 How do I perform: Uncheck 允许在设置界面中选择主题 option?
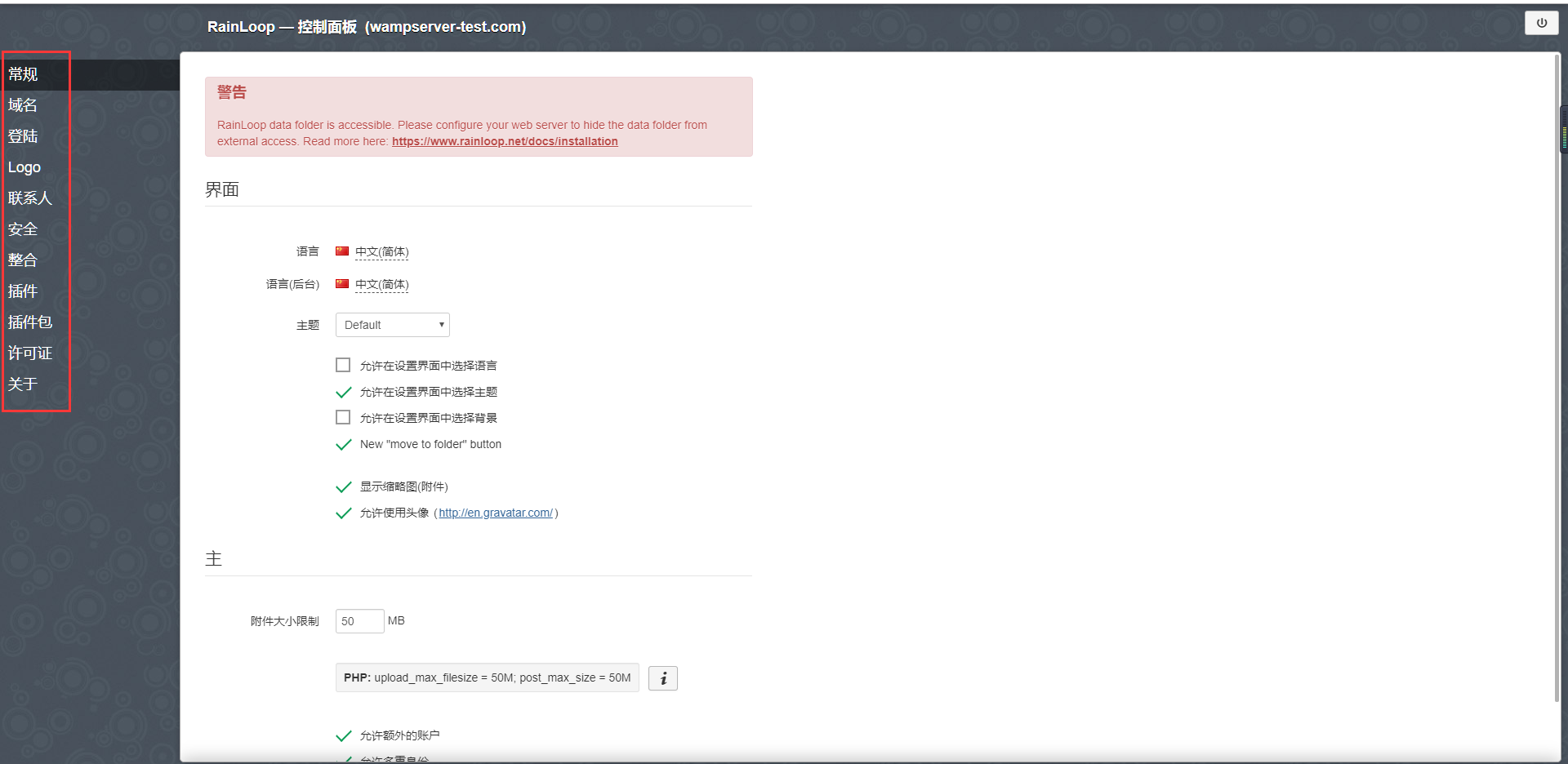click(x=343, y=392)
